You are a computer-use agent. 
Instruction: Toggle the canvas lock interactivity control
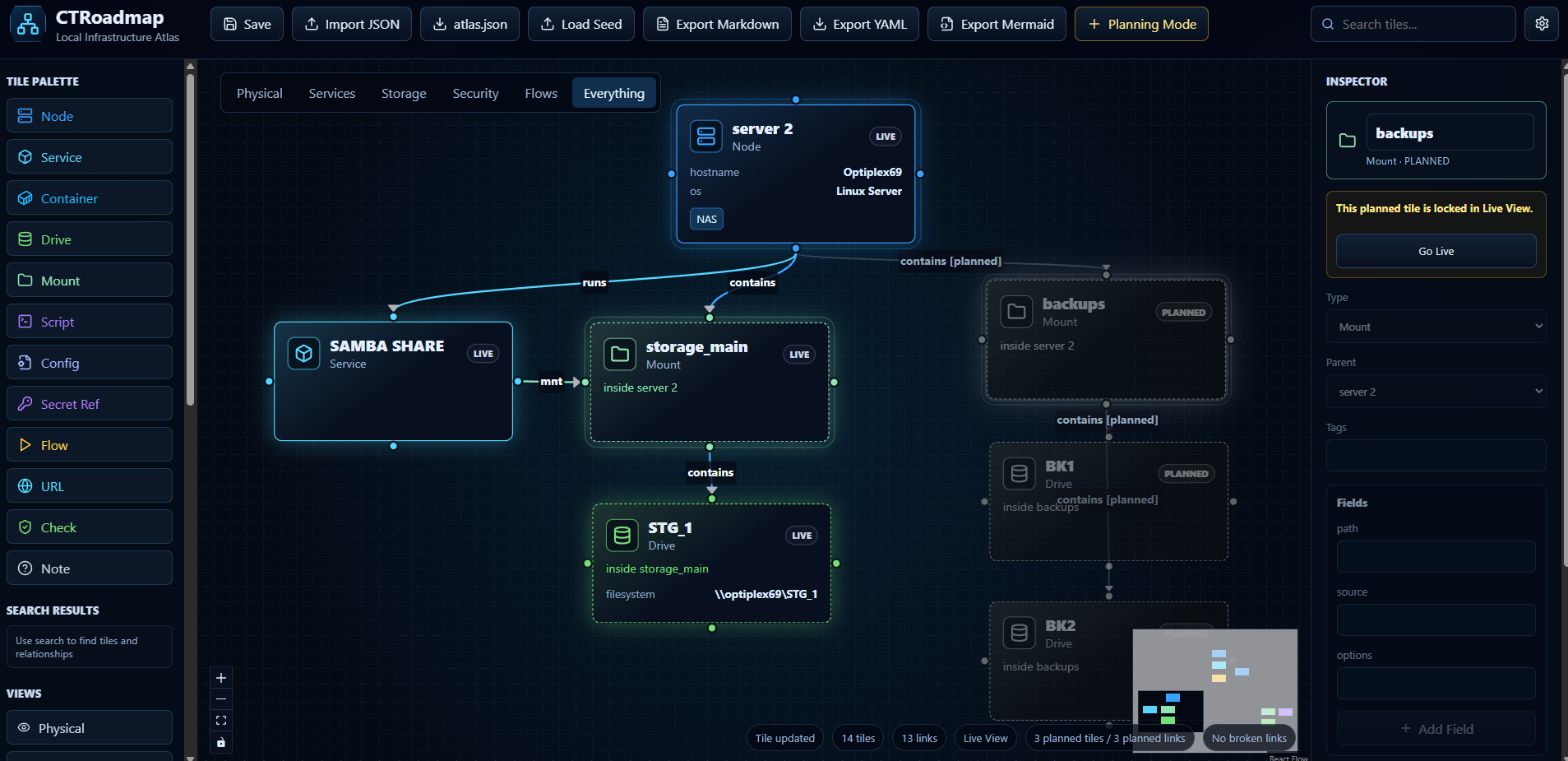221,742
